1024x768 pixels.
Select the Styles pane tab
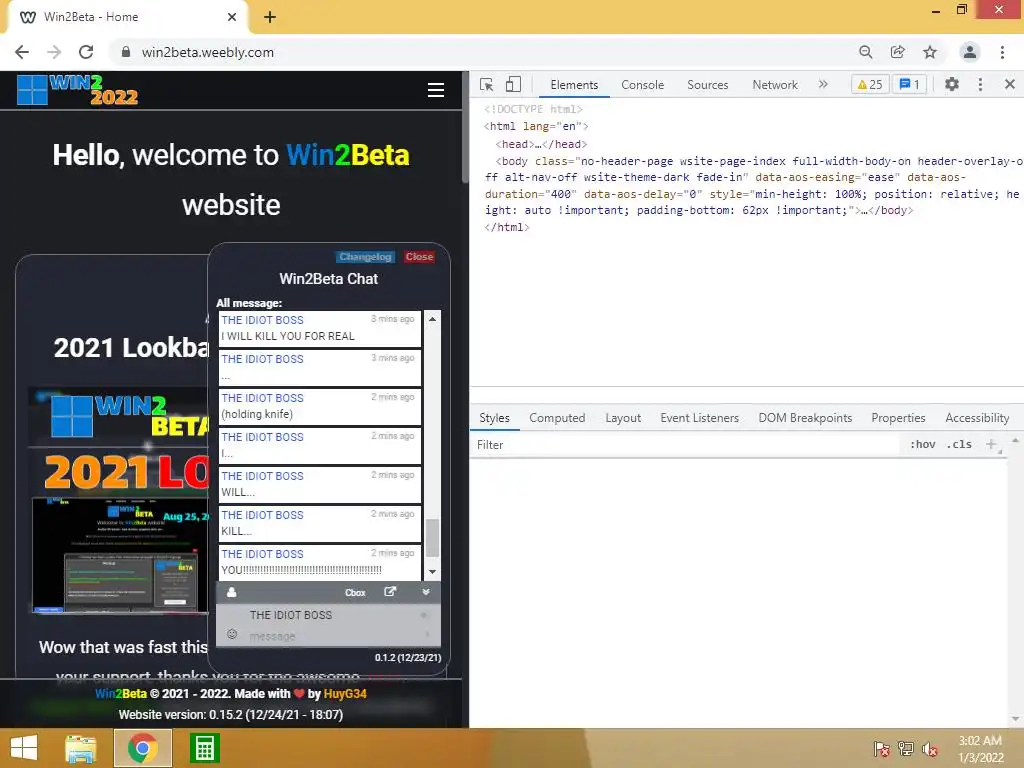(x=494, y=418)
